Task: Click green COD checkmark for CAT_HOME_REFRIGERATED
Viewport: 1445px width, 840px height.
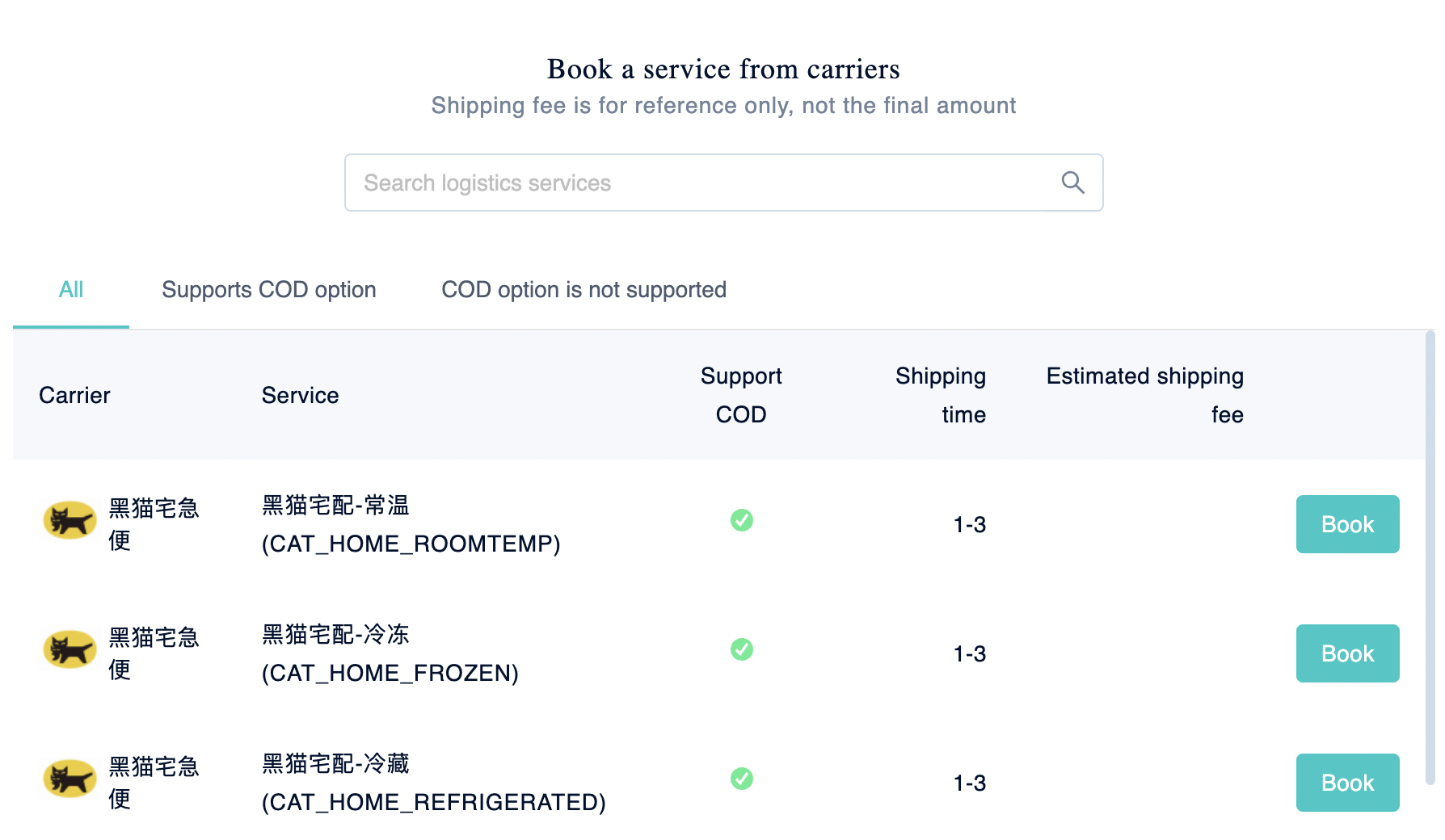Action: click(741, 779)
